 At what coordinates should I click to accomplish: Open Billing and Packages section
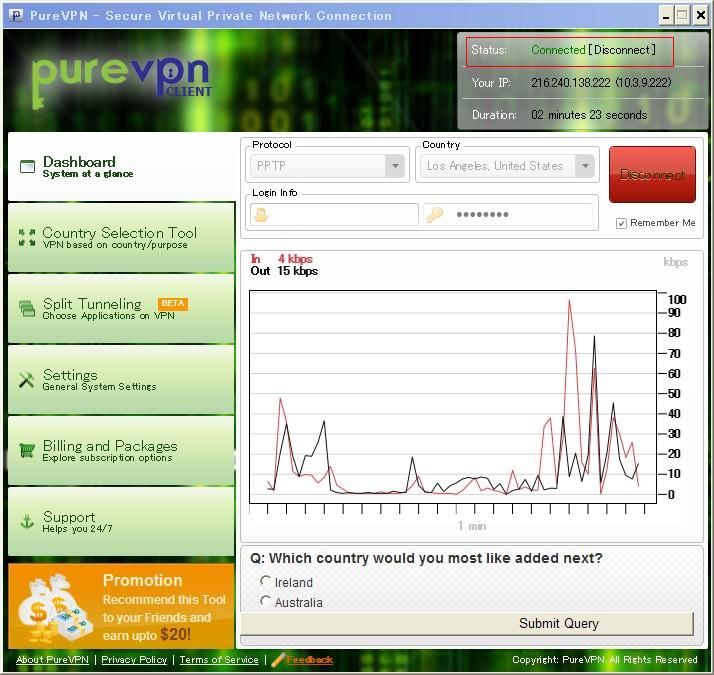[x=121, y=450]
